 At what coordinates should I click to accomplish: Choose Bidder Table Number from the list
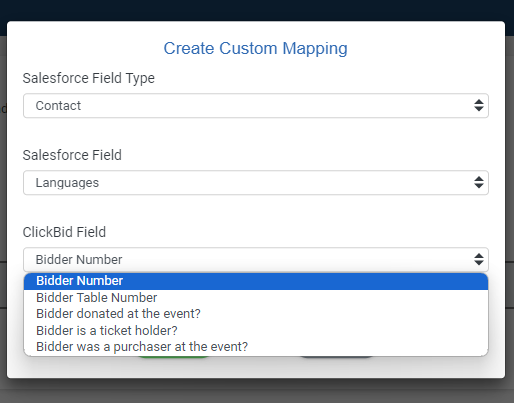click(x=256, y=298)
